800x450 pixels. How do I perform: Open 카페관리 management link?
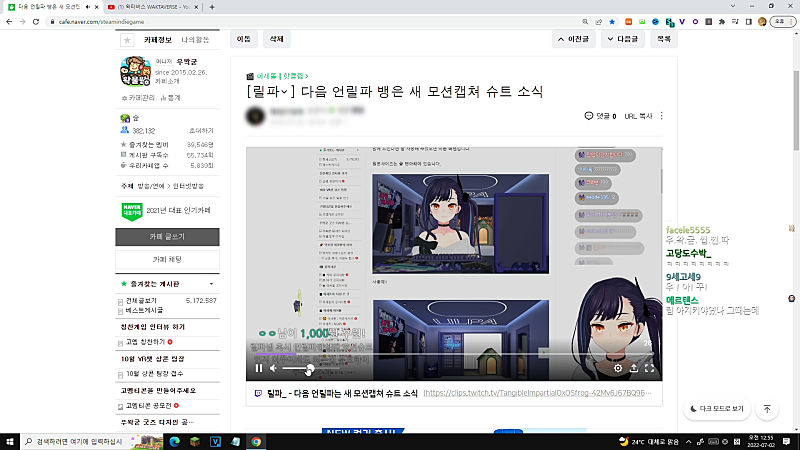pyautogui.click(x=138, y=97)
